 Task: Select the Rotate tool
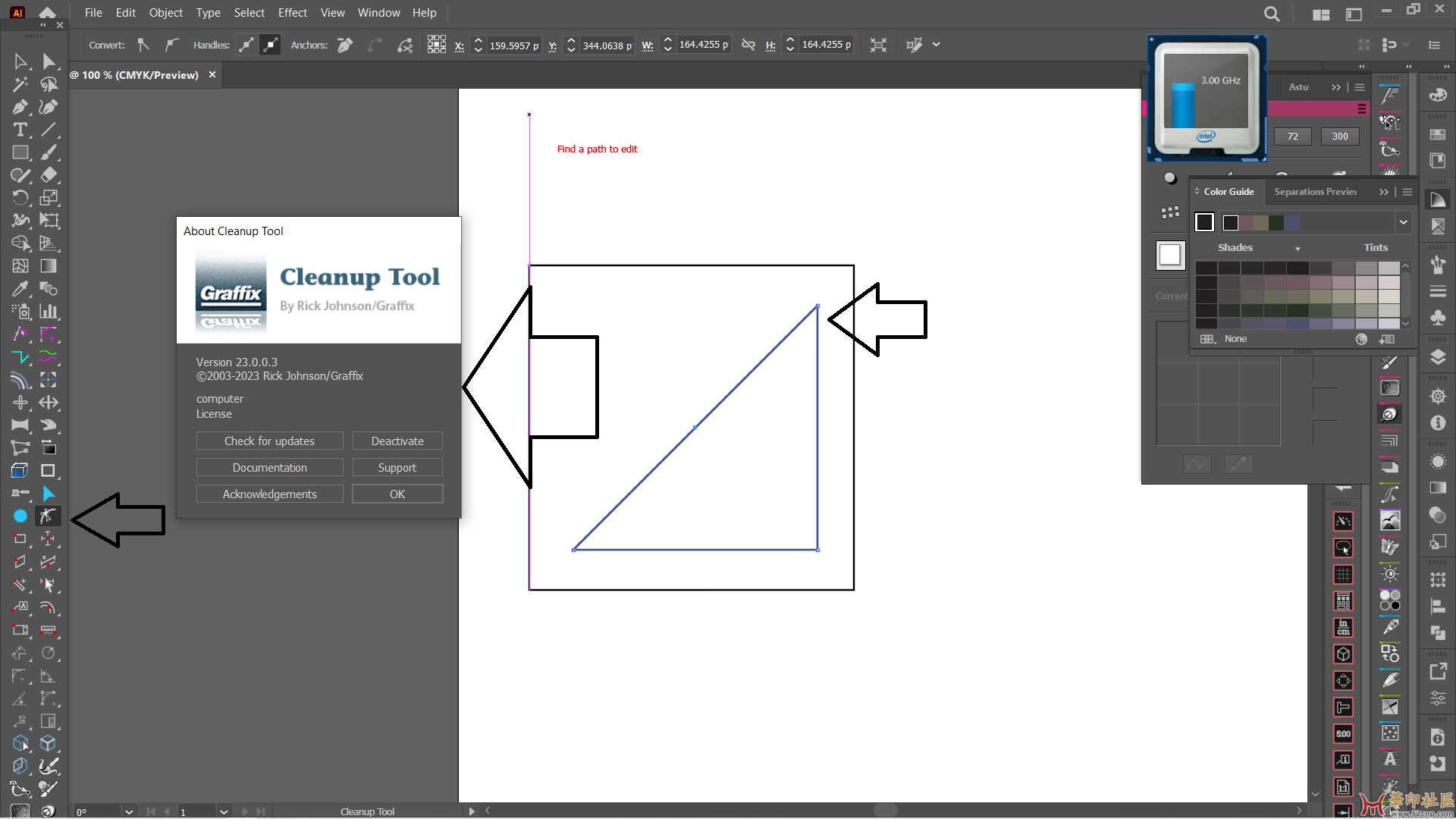pos(20,198)
